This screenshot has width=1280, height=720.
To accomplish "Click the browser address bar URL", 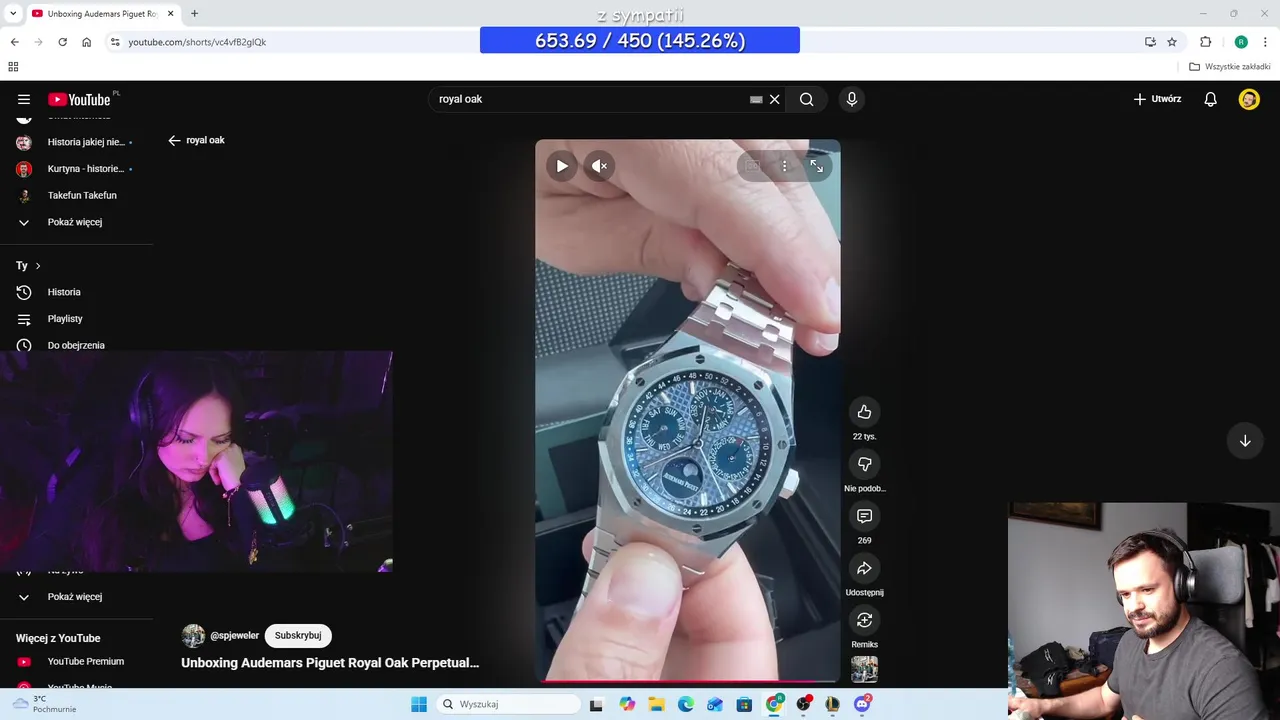I will [x=197, y=42].
